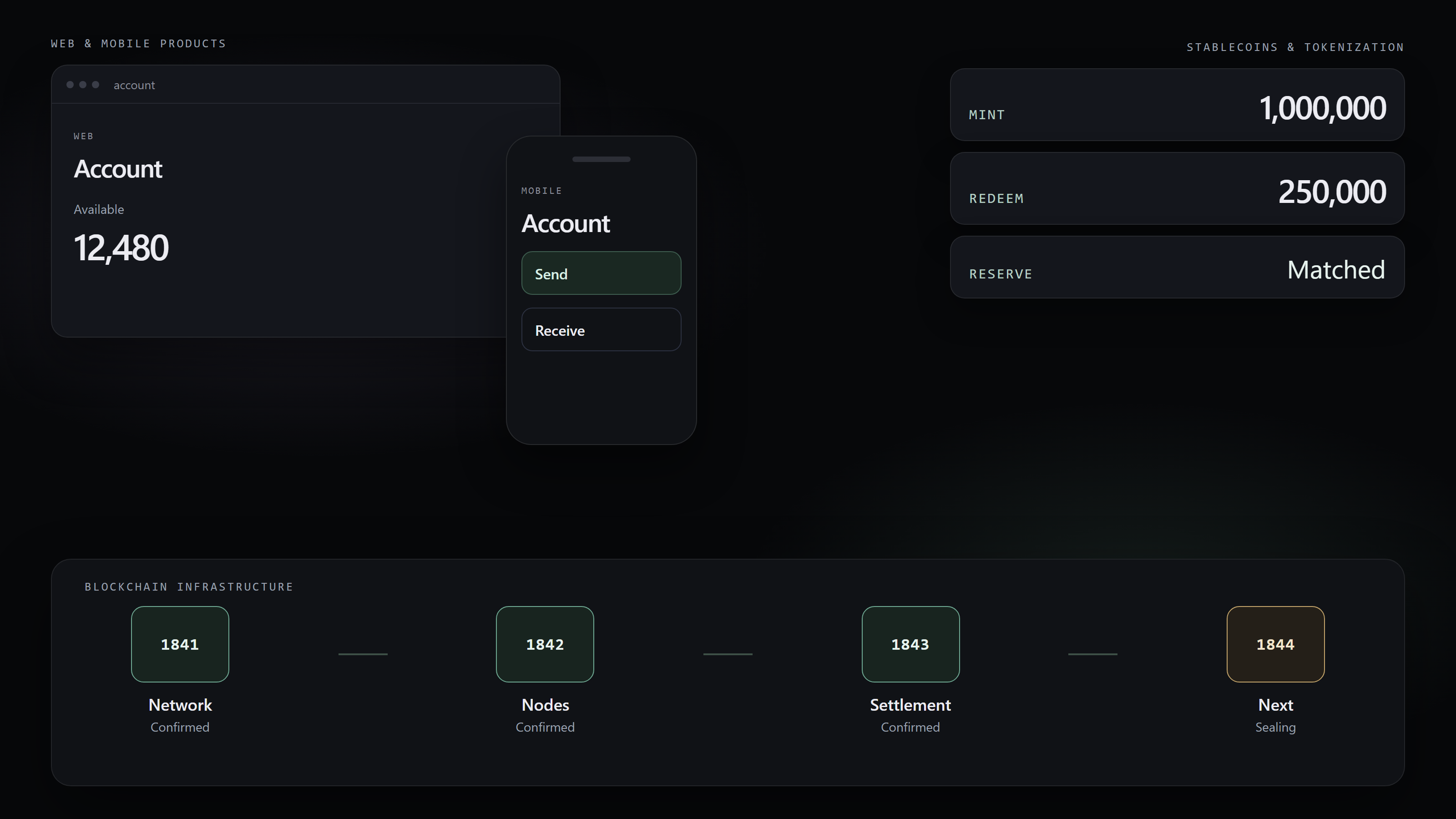Open the REDEEM 250,000 card

point(1177,188)
